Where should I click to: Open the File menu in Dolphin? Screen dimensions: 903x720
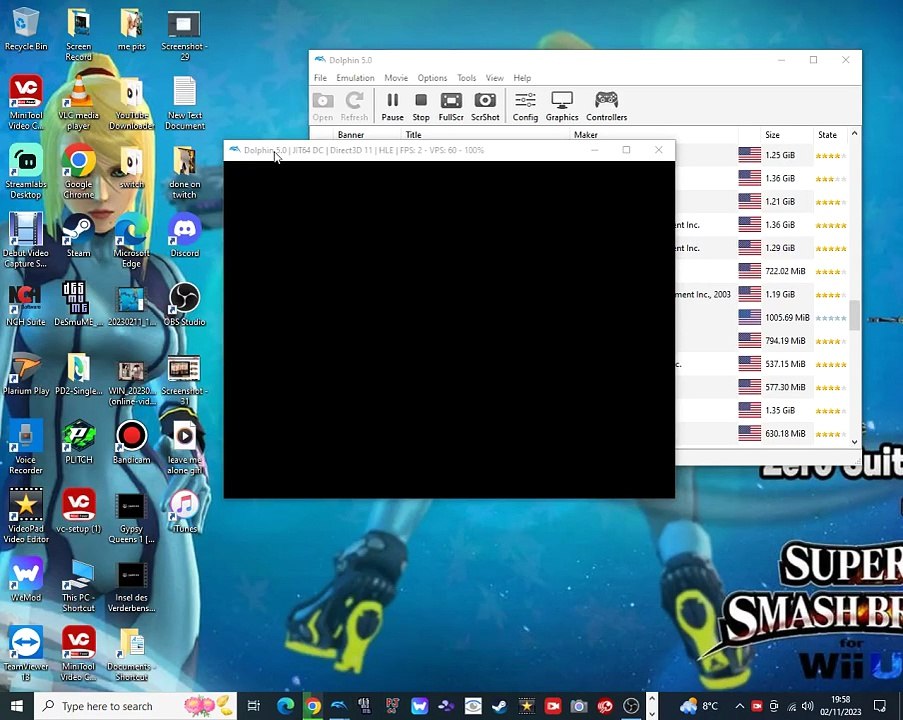320,78
